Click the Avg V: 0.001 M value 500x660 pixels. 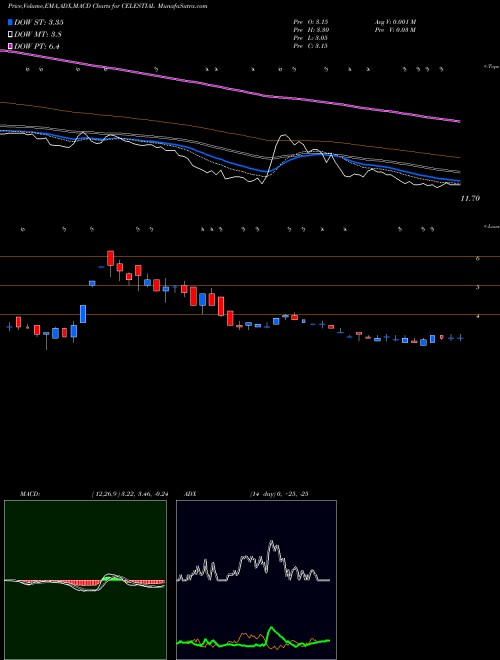395,22
